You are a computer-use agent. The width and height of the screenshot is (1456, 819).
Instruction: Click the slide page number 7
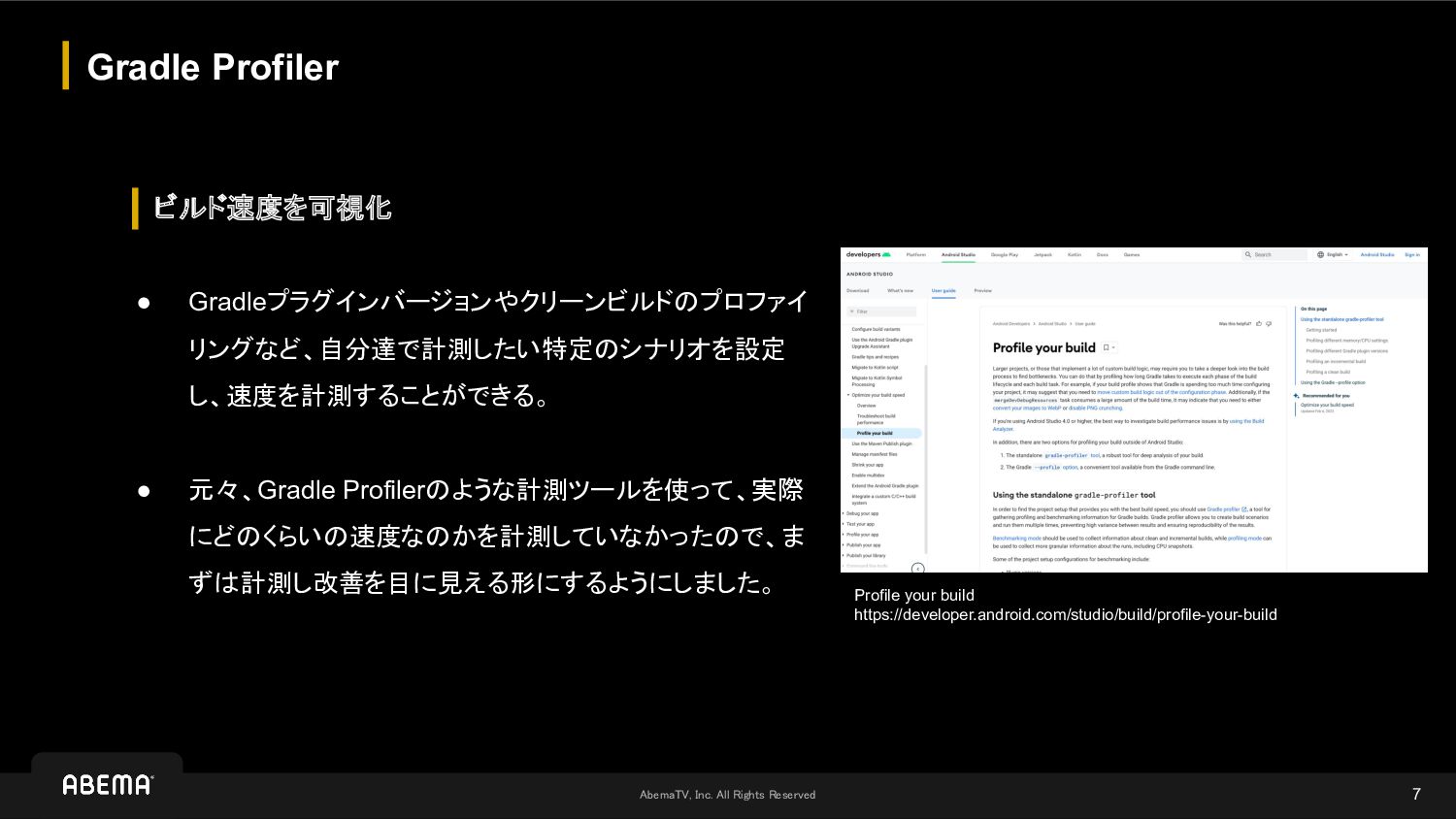[x=1416, y=794]
